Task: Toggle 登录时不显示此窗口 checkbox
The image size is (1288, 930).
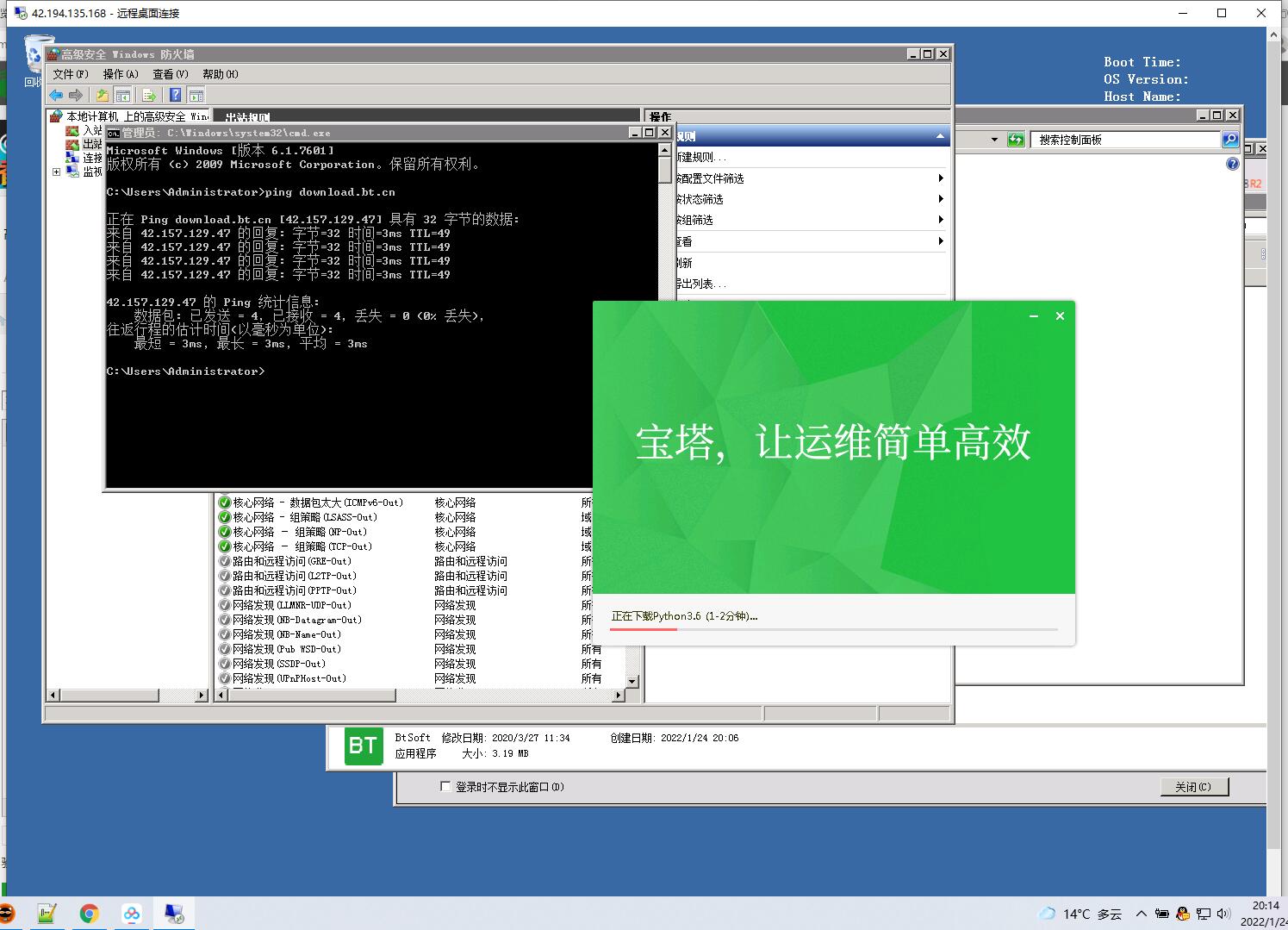Action: [445, 786]
